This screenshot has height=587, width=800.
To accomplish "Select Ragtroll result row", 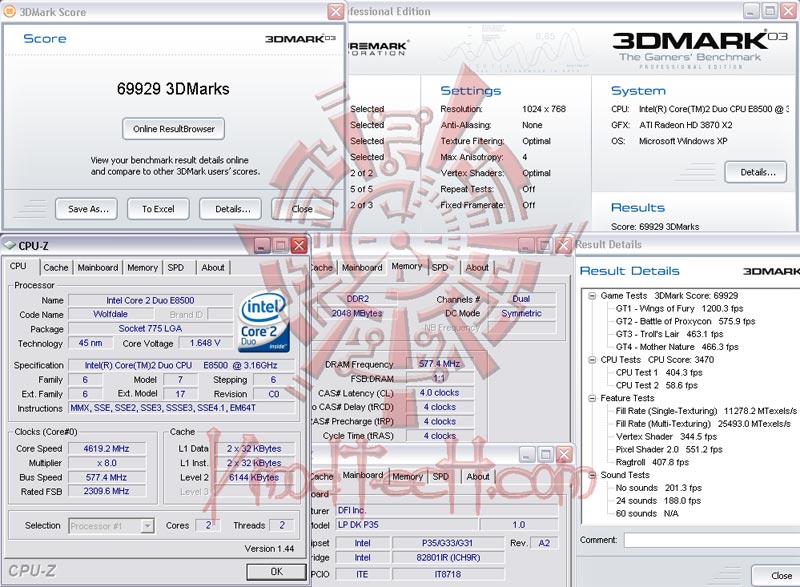I will pyautogui.click(x=652, y=462).
